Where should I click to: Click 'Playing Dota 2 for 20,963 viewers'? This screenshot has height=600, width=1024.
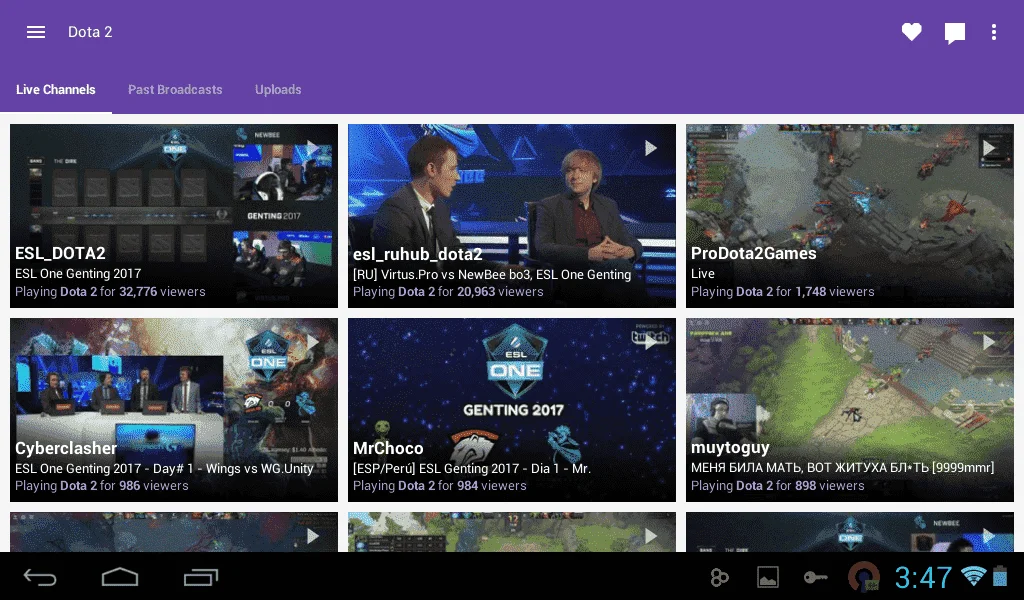pyautogui.click(x=448, y=292)
